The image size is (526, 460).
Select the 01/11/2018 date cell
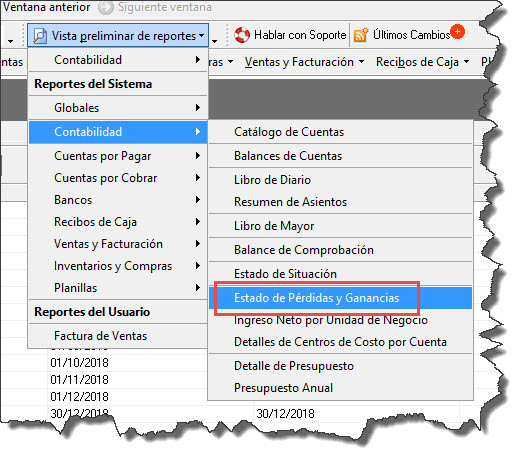click(x=80, y=379)
